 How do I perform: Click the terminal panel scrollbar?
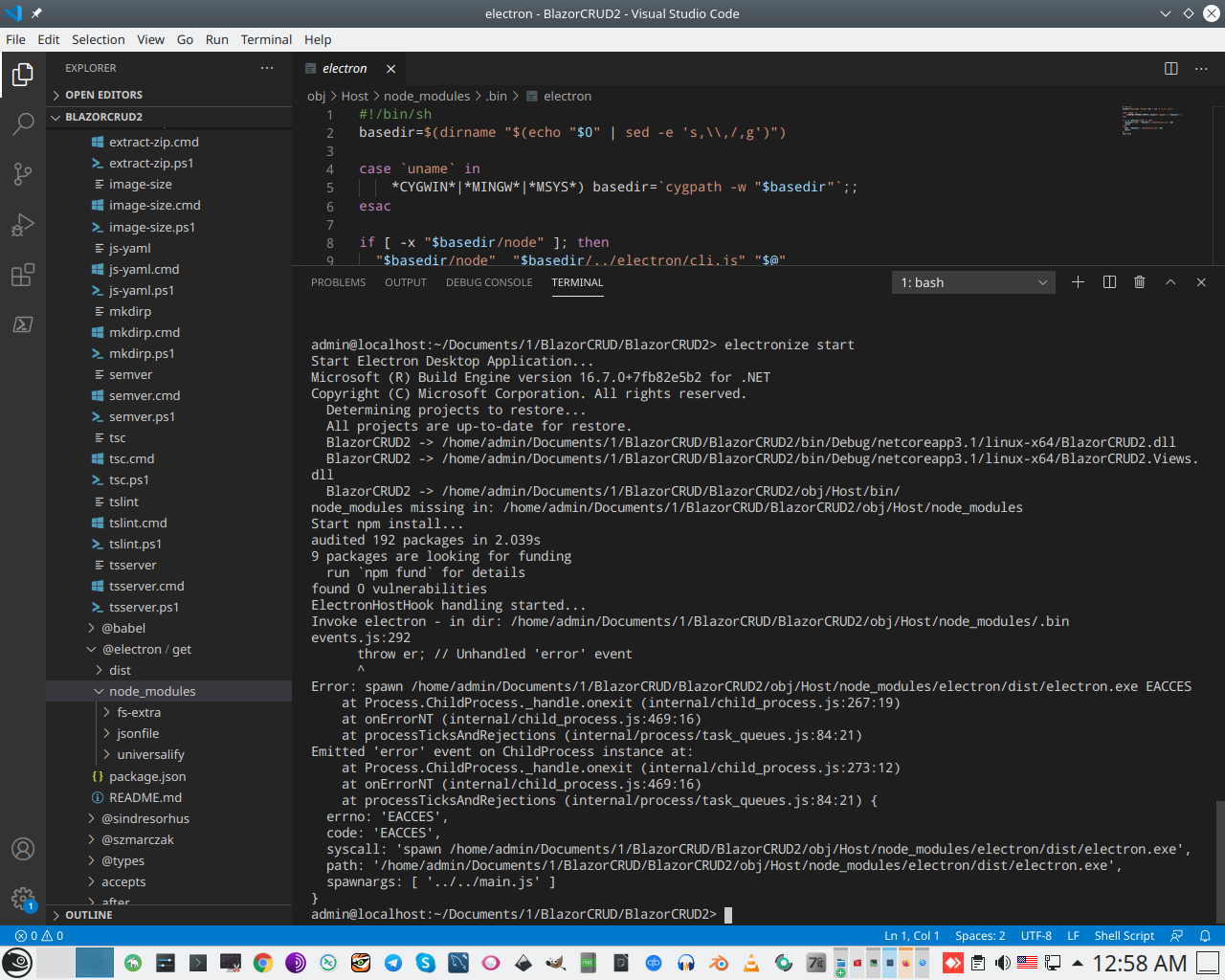click(1219, 861)
